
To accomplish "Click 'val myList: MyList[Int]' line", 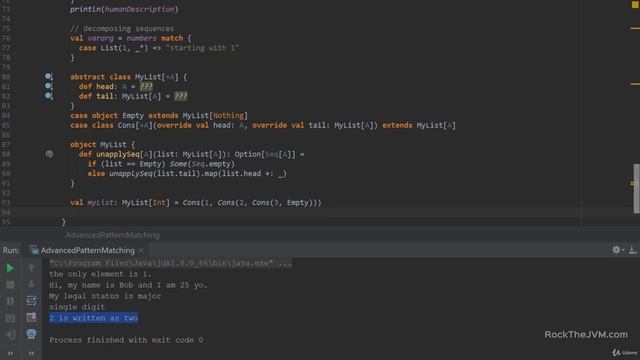I will (196, 202).
